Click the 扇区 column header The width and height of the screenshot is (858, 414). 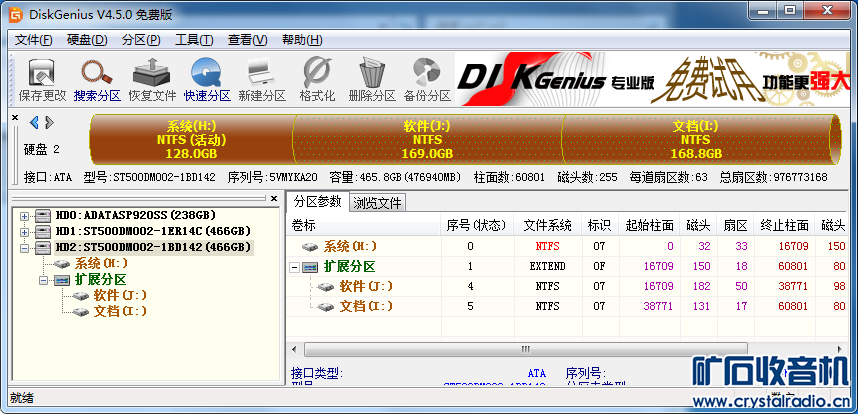pos(735,225)
